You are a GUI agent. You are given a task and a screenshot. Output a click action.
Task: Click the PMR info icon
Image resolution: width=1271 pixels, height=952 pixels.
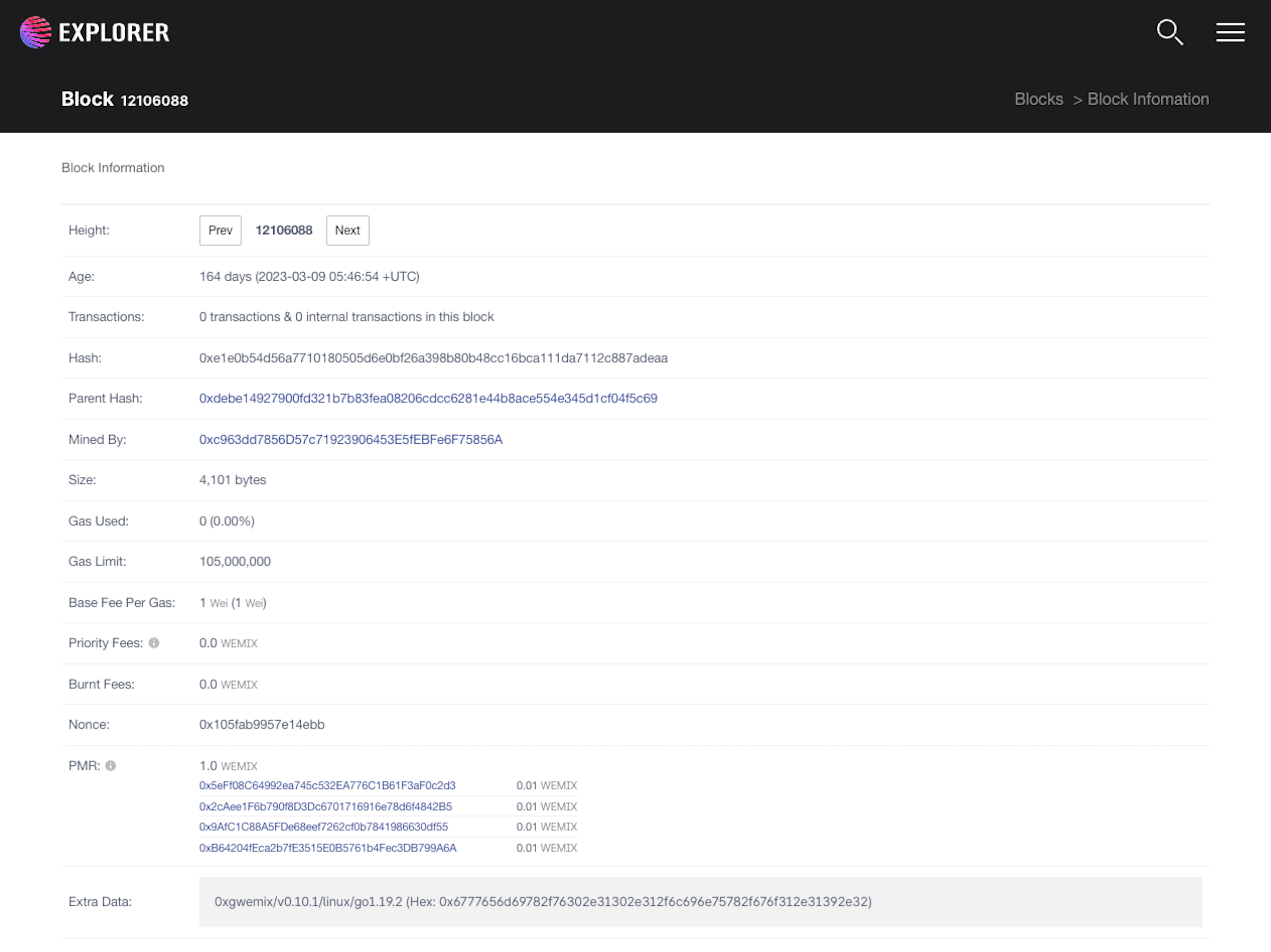[x=111, y=765]
